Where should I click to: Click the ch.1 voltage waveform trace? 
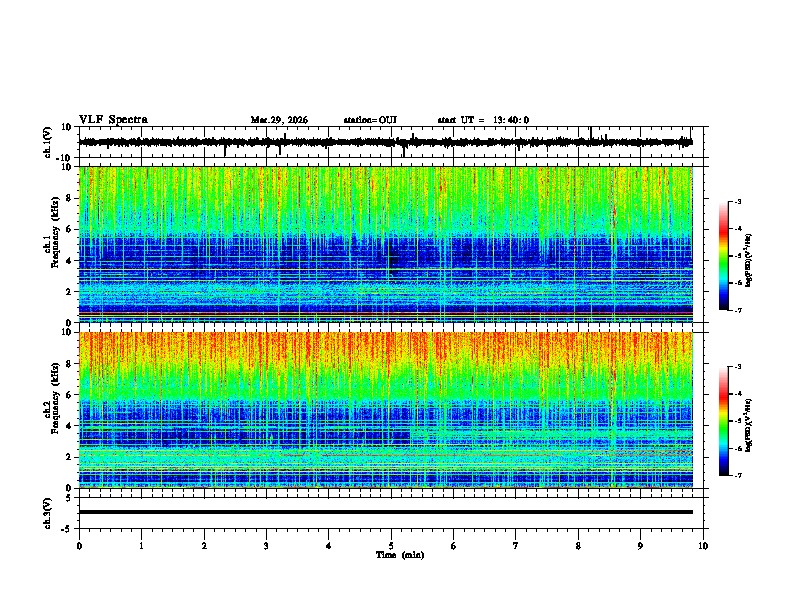coord(385,142)
